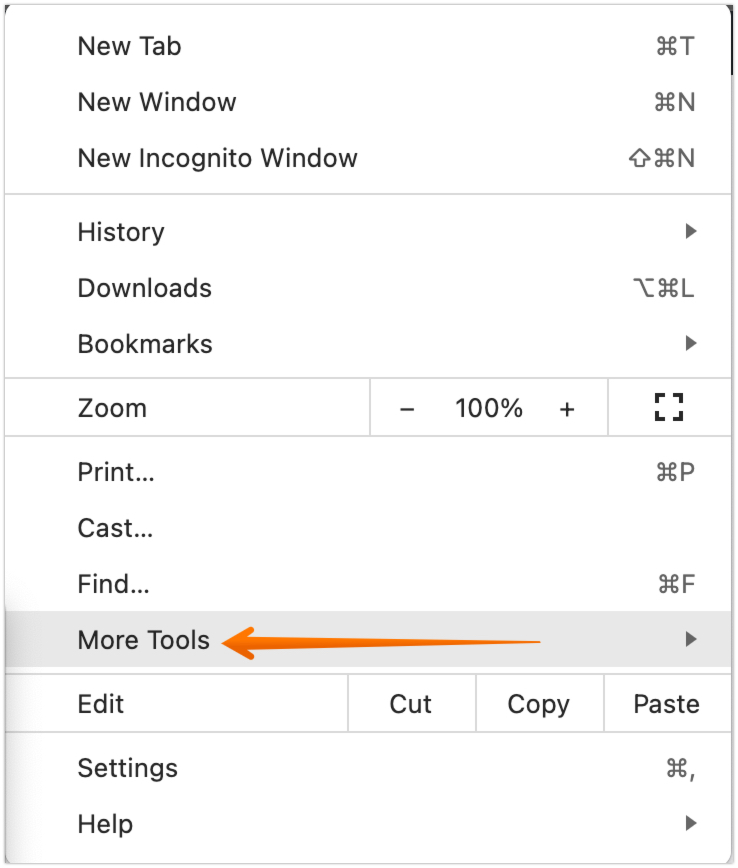Select Cast… from the menu
The height and width of the screenshot is (868, 738).
(x=115, y=528)
